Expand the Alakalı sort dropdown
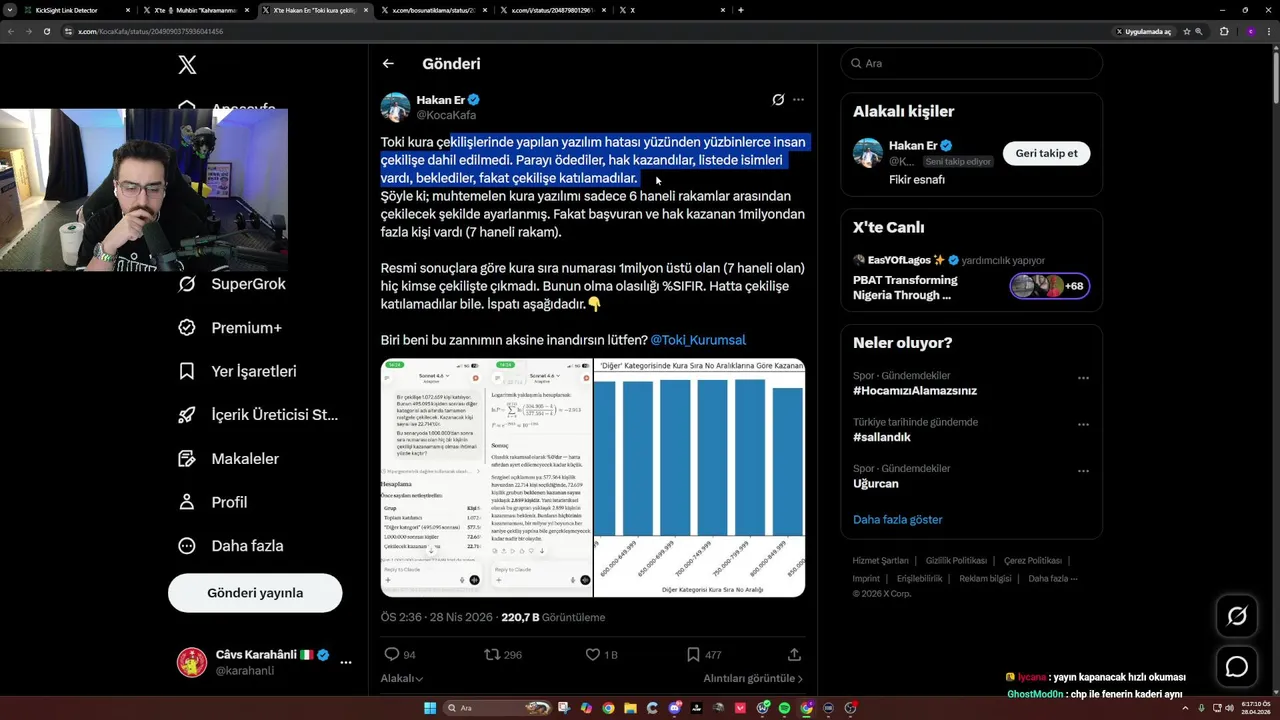 click(x=402, y=678)
